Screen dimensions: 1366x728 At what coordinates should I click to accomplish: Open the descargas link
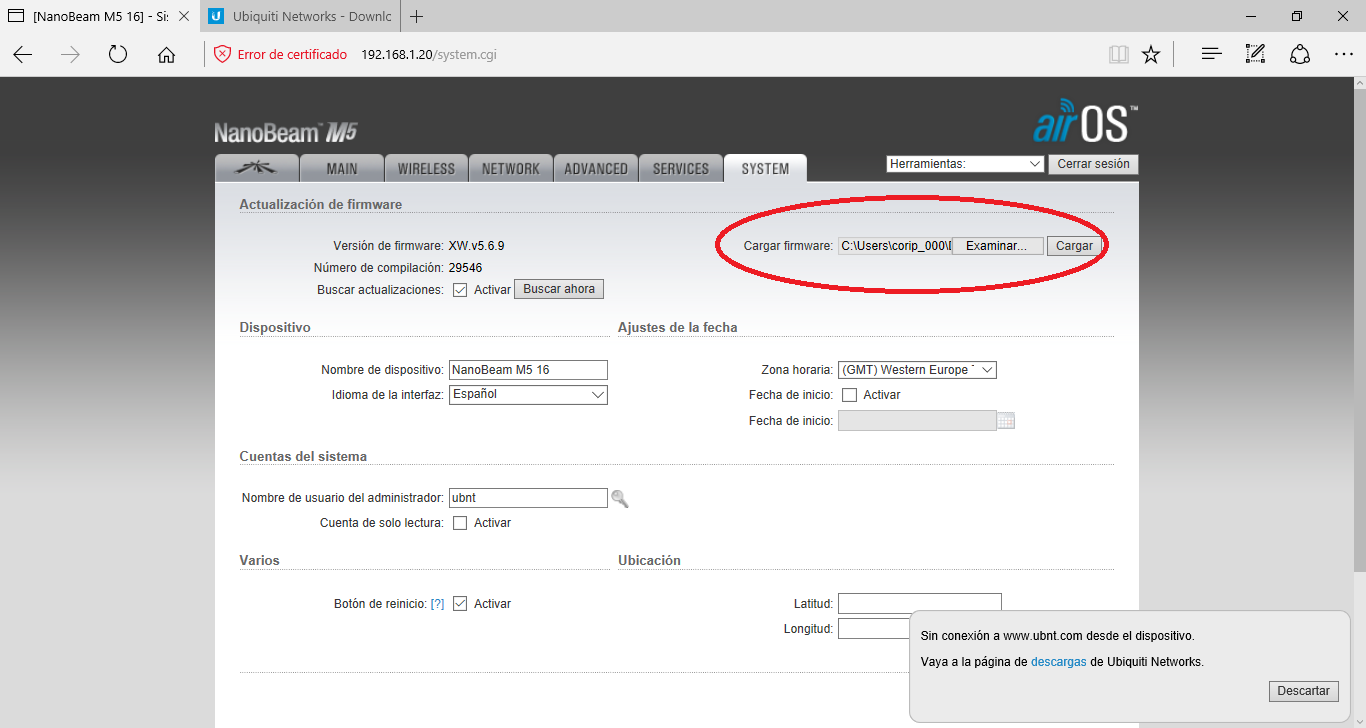pyautogui.click(x=1059, y=662)
